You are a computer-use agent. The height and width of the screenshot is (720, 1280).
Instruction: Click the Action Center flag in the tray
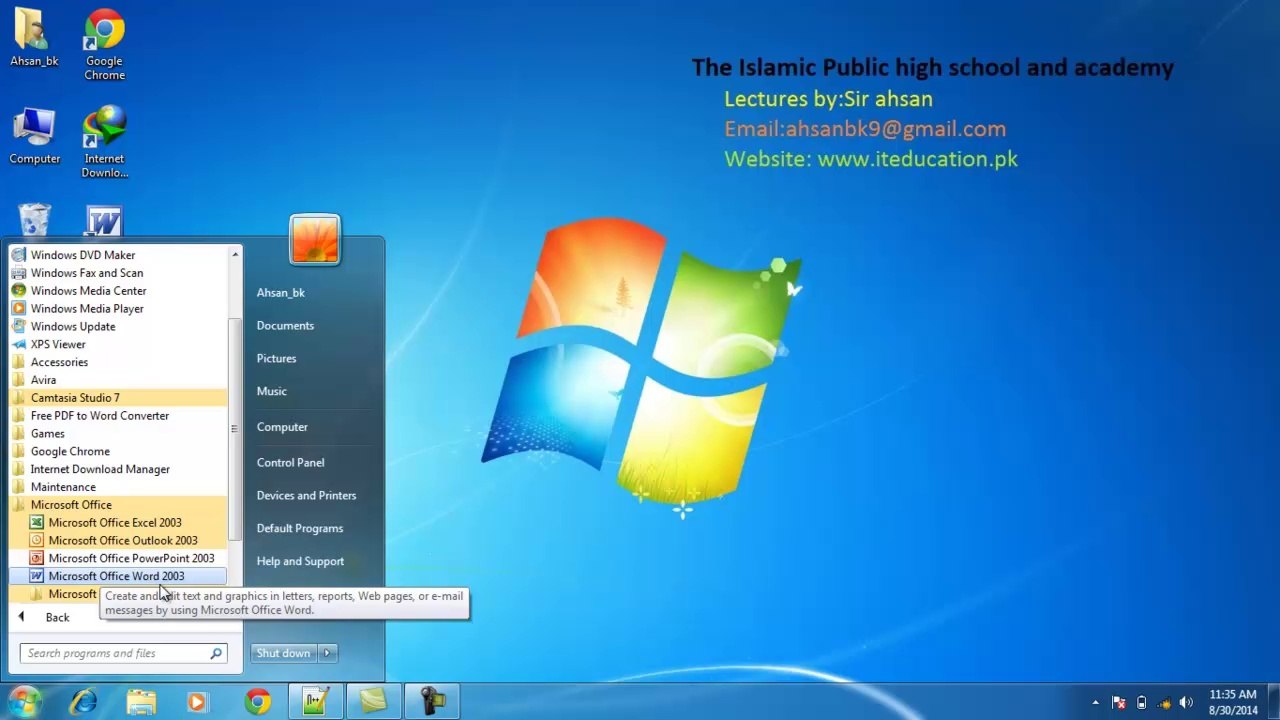pos(1119,702)
